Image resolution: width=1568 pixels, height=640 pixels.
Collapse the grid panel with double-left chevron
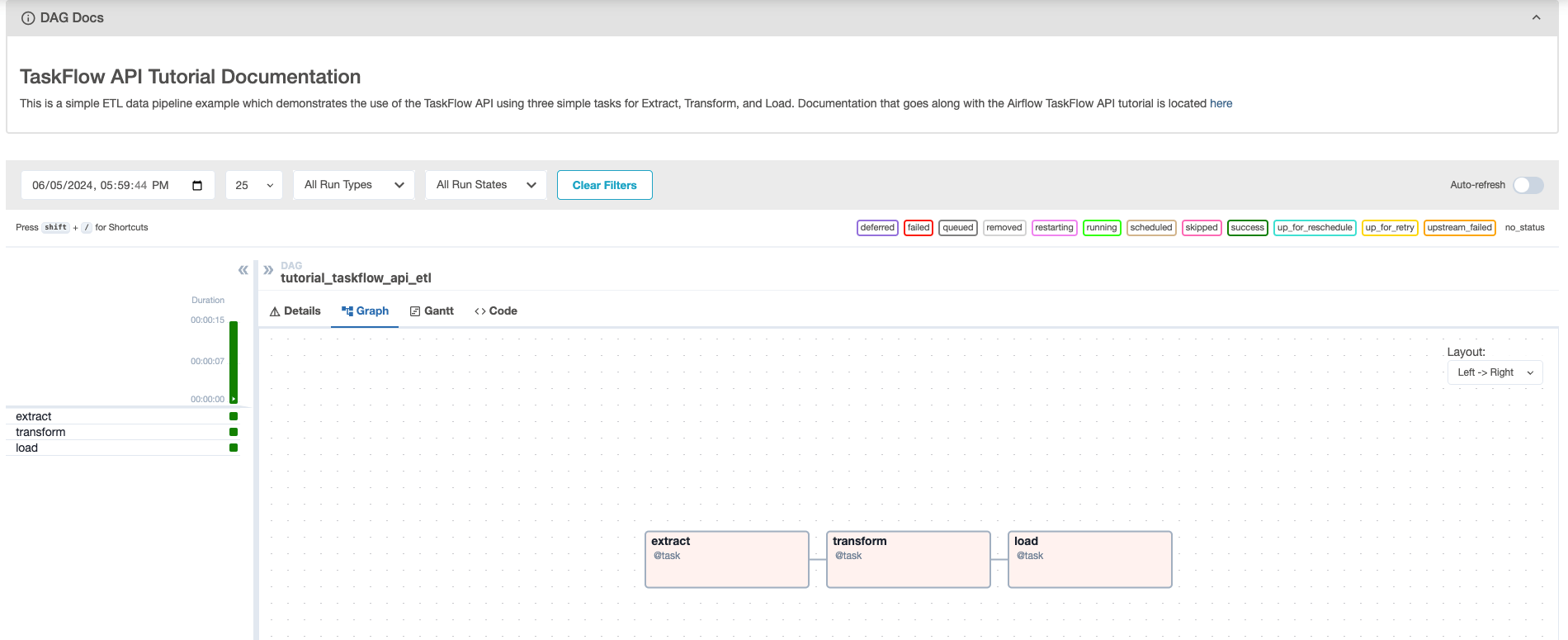click(243, 270)
